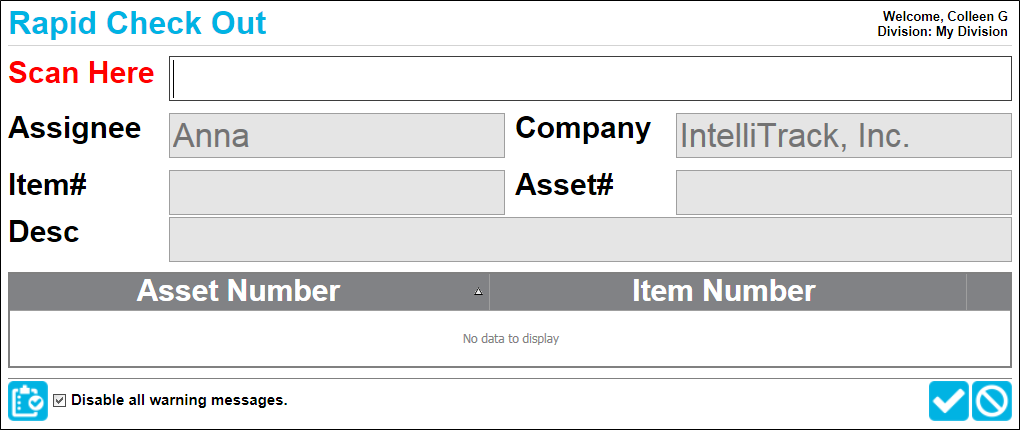Click the clipboard checklist icon at bottom left
Screen dimensions: 1020x430
(28, 401)
